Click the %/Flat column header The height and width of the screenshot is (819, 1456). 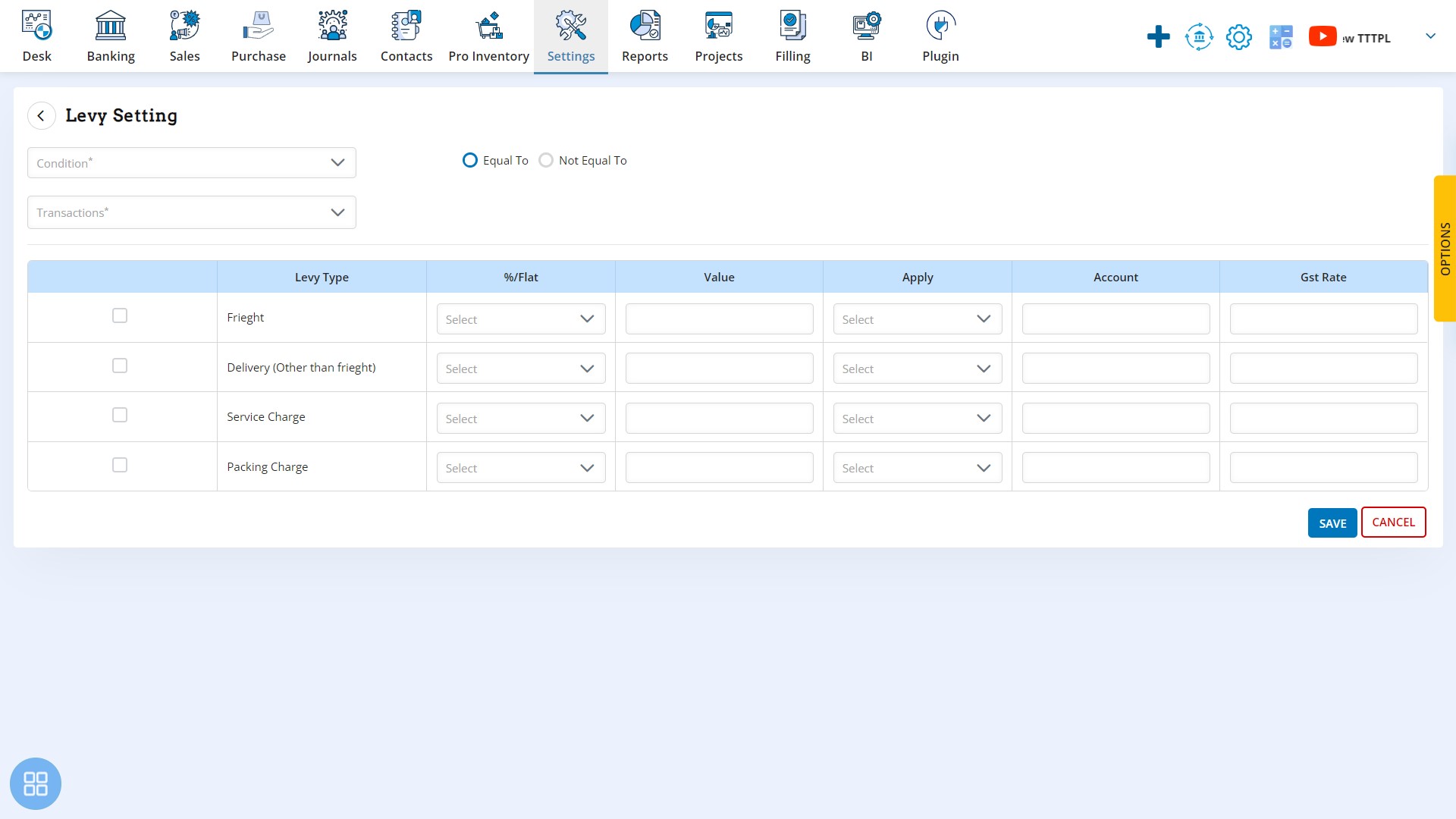point(521,277)
